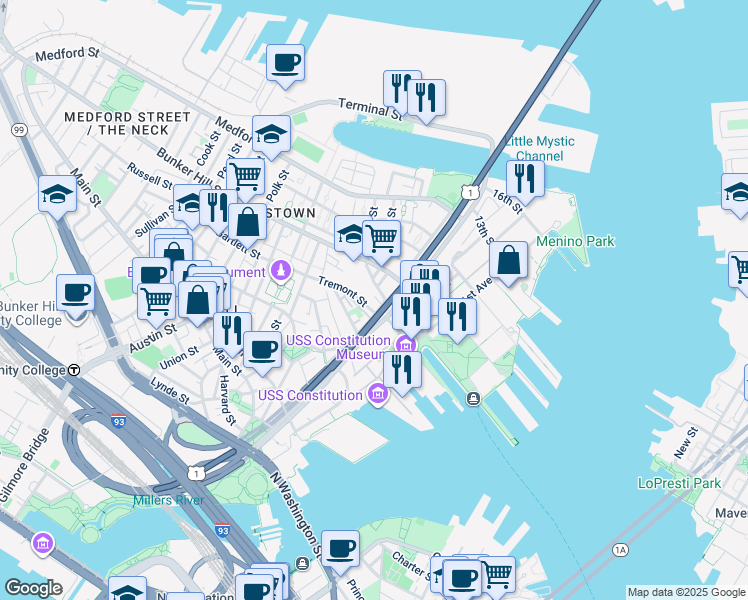Select the purple museum marker below Gilmore Bridge
This screenshot has height=600, width=748.
(x=43, y=544)
